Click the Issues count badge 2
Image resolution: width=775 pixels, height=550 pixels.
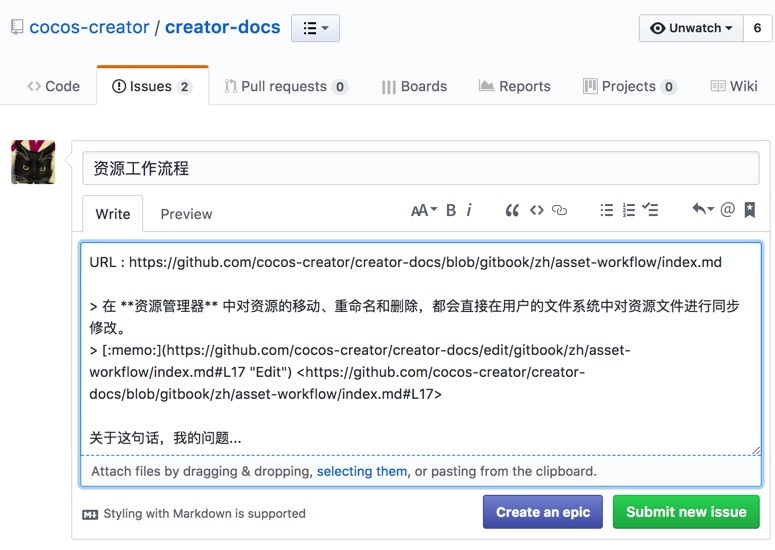click(x=184, y=87)
